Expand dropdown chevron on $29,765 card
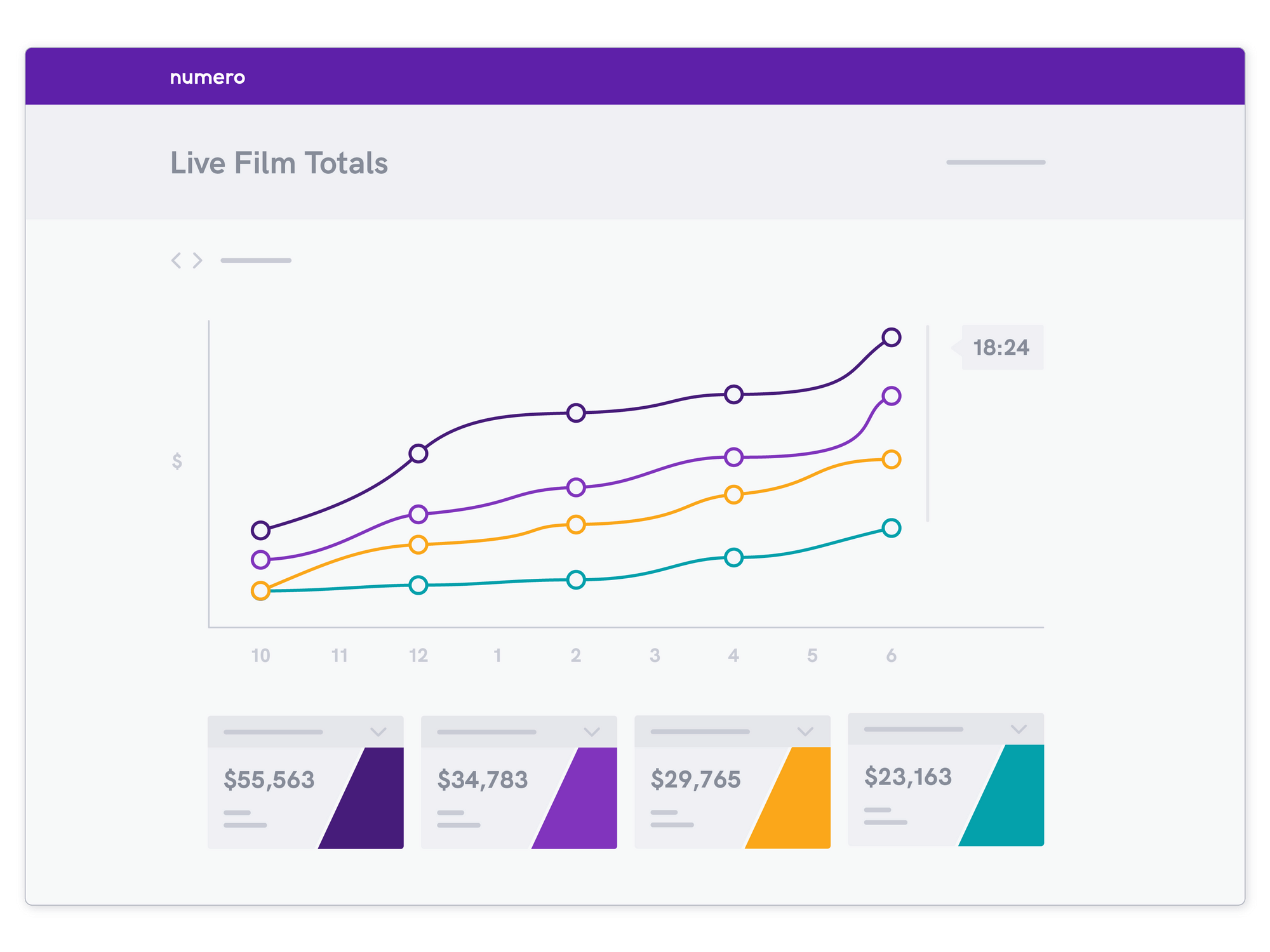This screenshot has height=952, width=1270. (x=805, y=732)
